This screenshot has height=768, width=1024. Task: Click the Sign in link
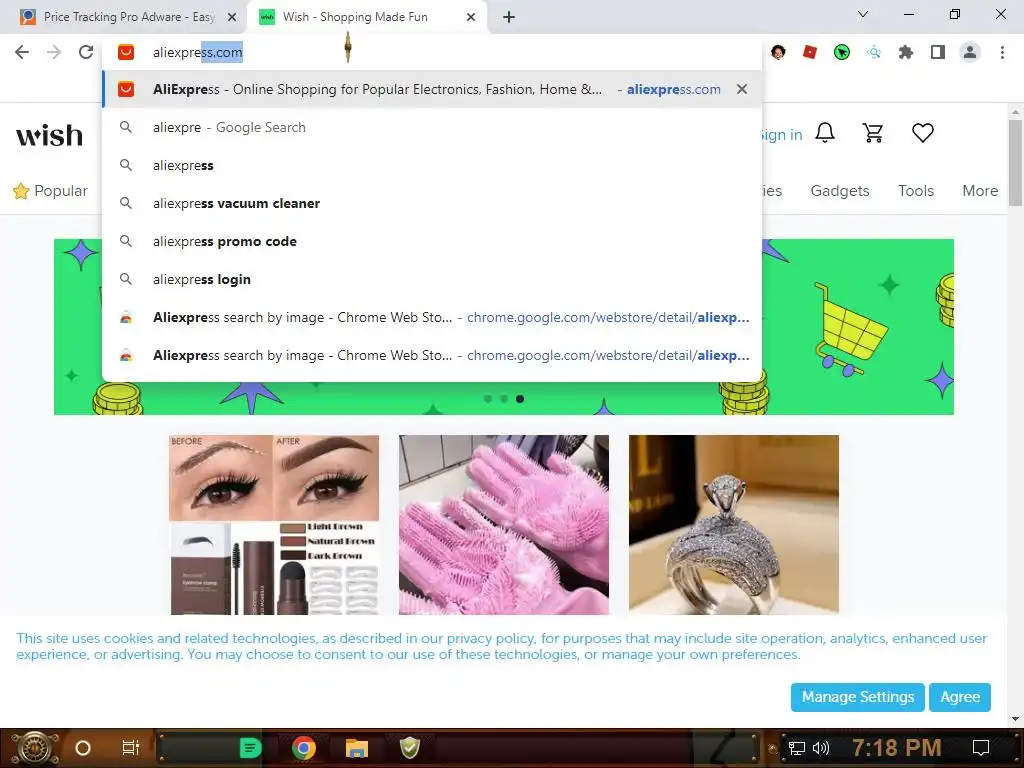[782, 135]
